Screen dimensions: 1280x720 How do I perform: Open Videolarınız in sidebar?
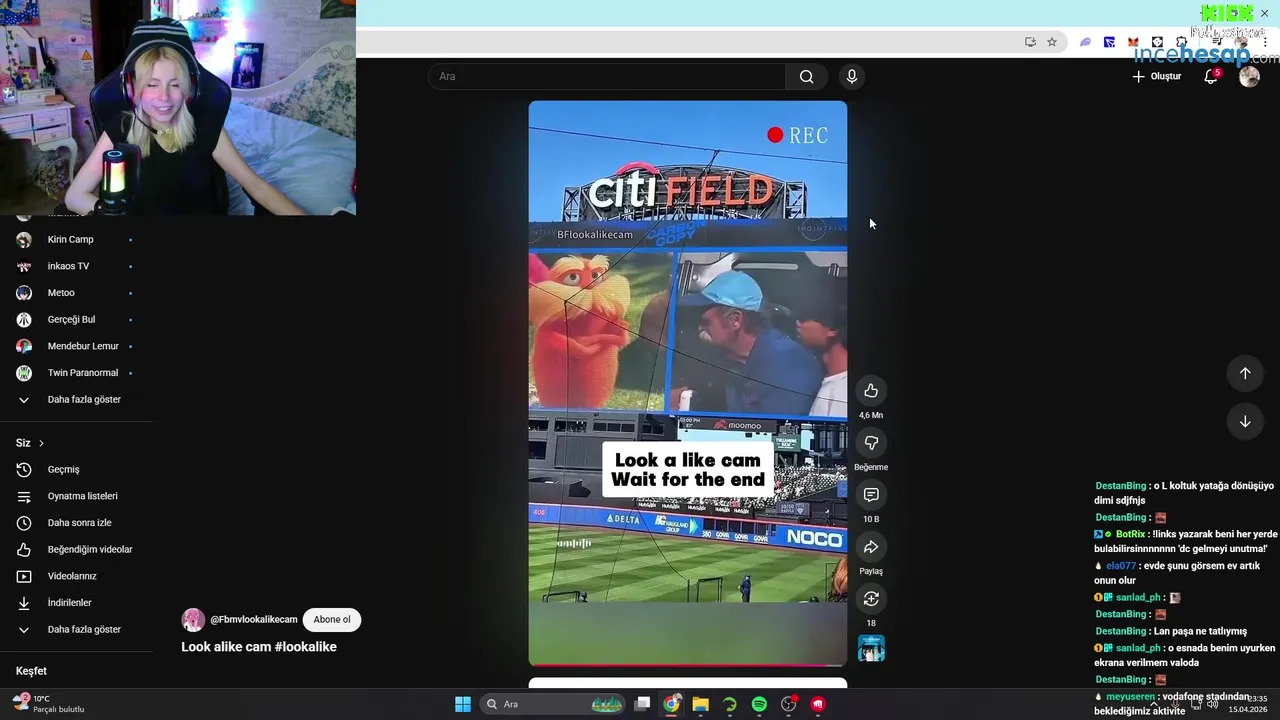[75, 576]
